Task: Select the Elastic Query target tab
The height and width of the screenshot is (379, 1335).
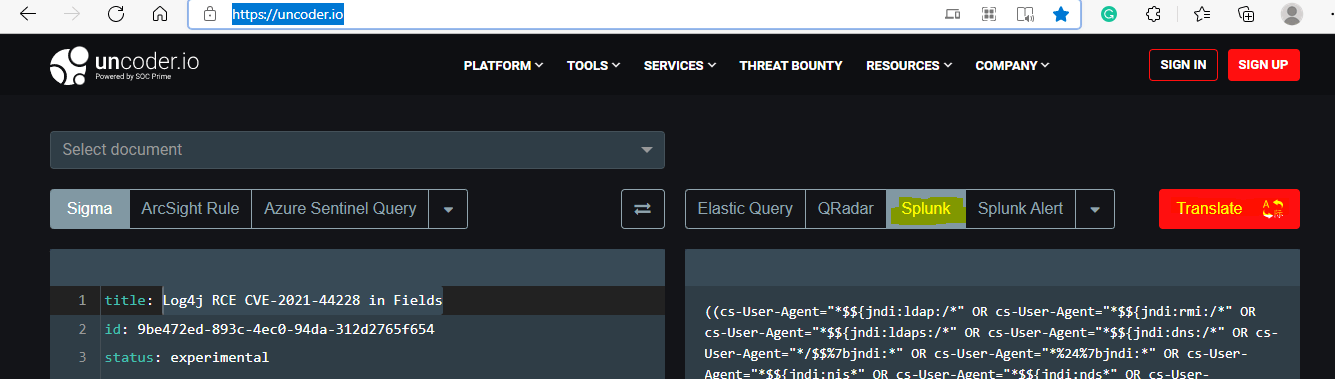Action: [745, 209]
